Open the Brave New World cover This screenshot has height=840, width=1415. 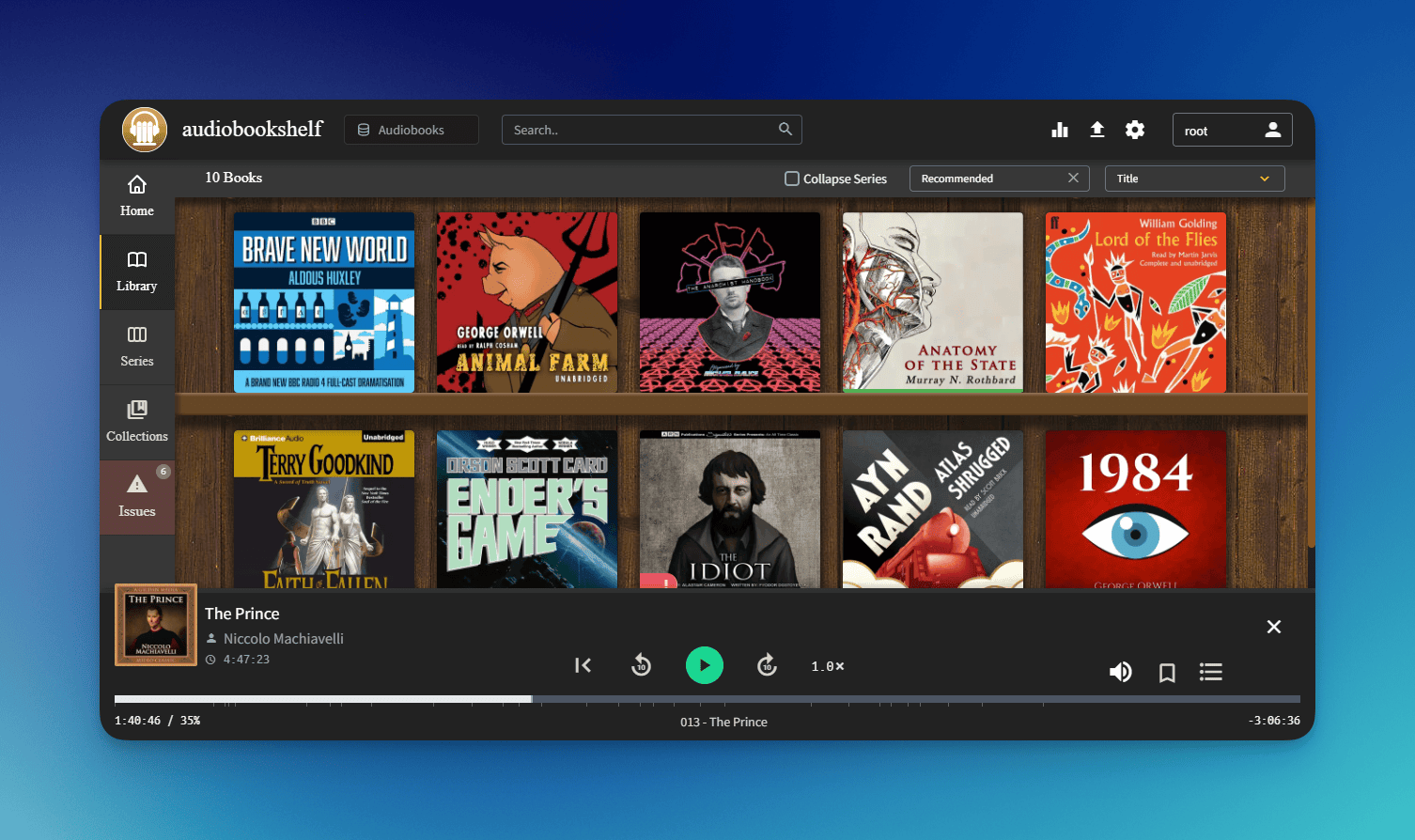pyautogui.click(x=324, y=302)
